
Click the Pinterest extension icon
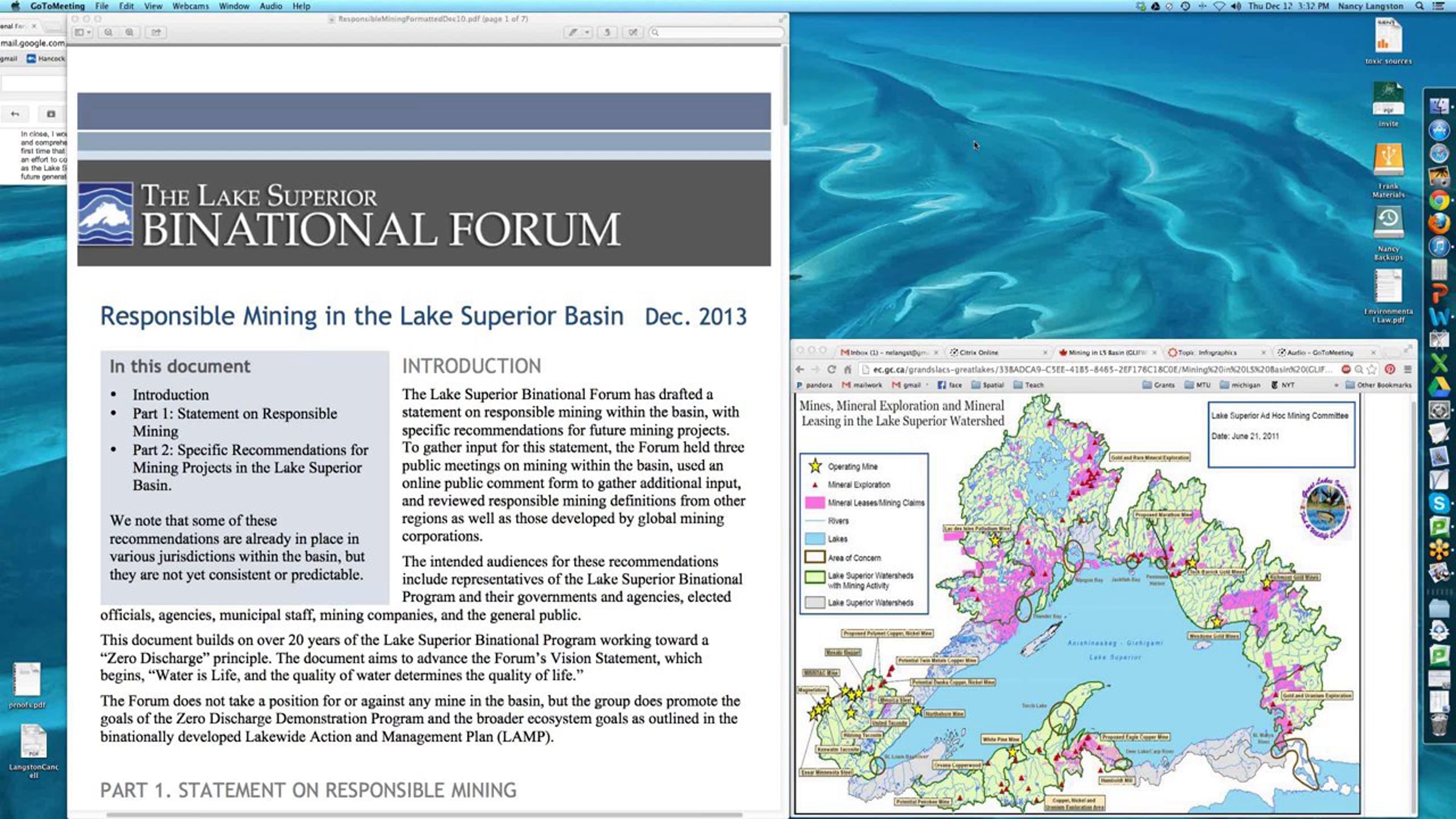[1390, 369]
